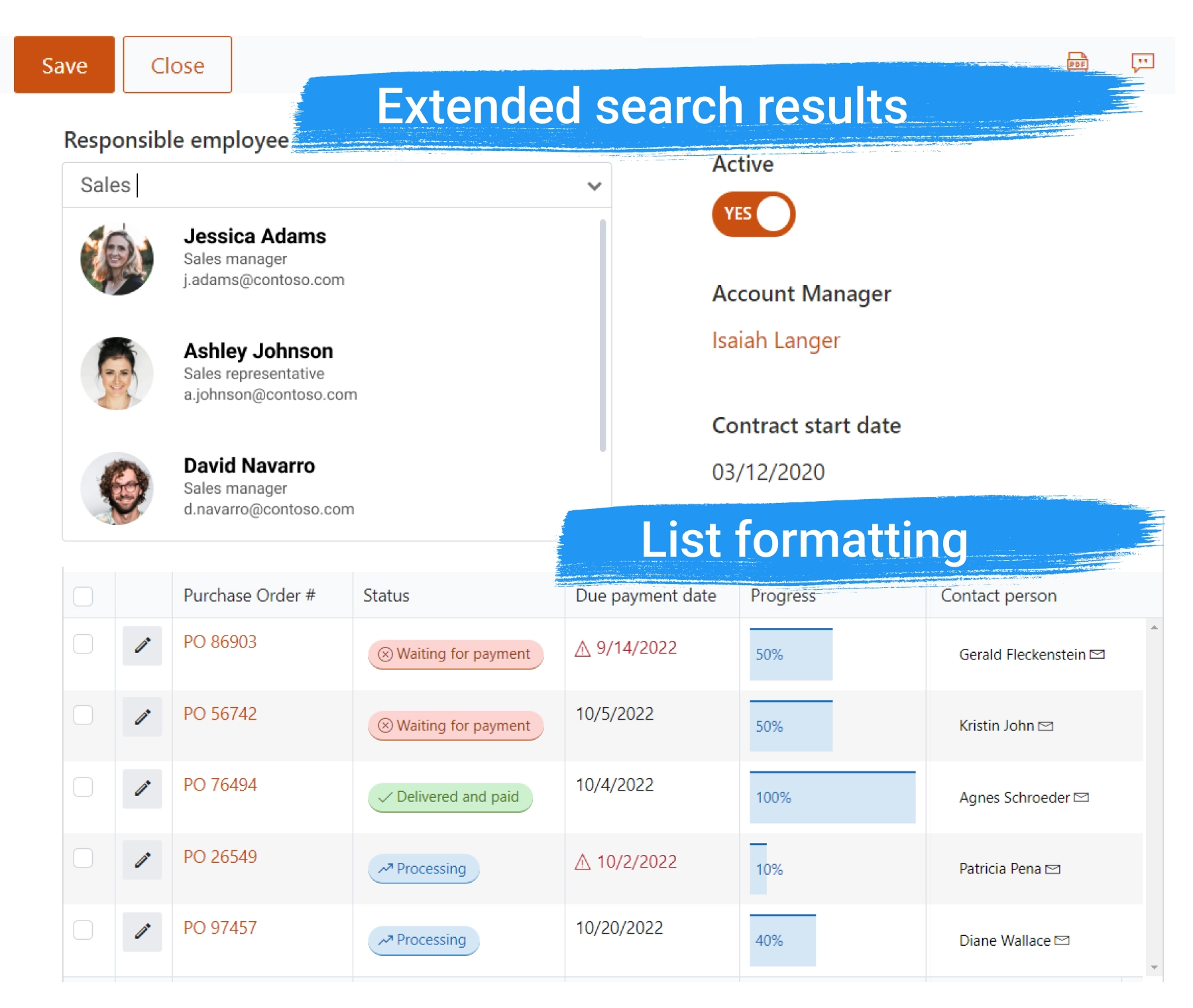Click the 100% progress bar
The image size is (1193, 1008).
(832, 797)
